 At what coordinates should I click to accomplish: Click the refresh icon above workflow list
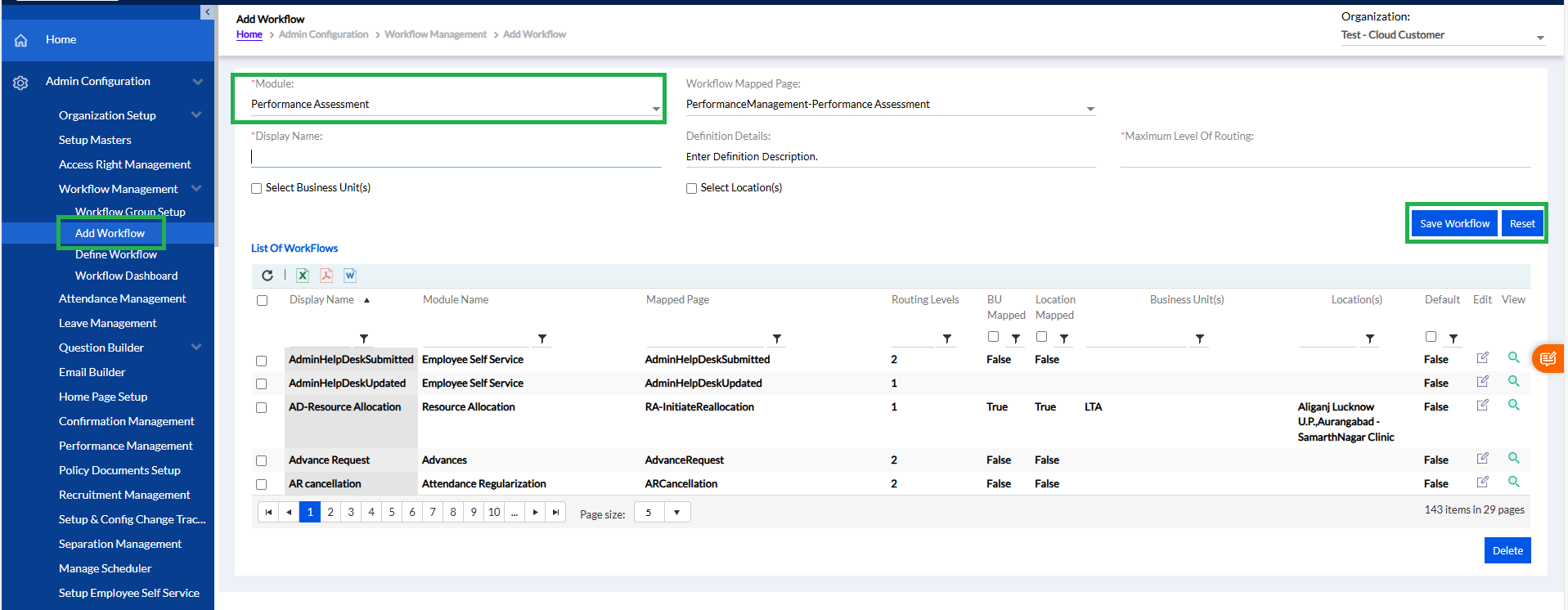pyautogui.click(x=267, y=276)
